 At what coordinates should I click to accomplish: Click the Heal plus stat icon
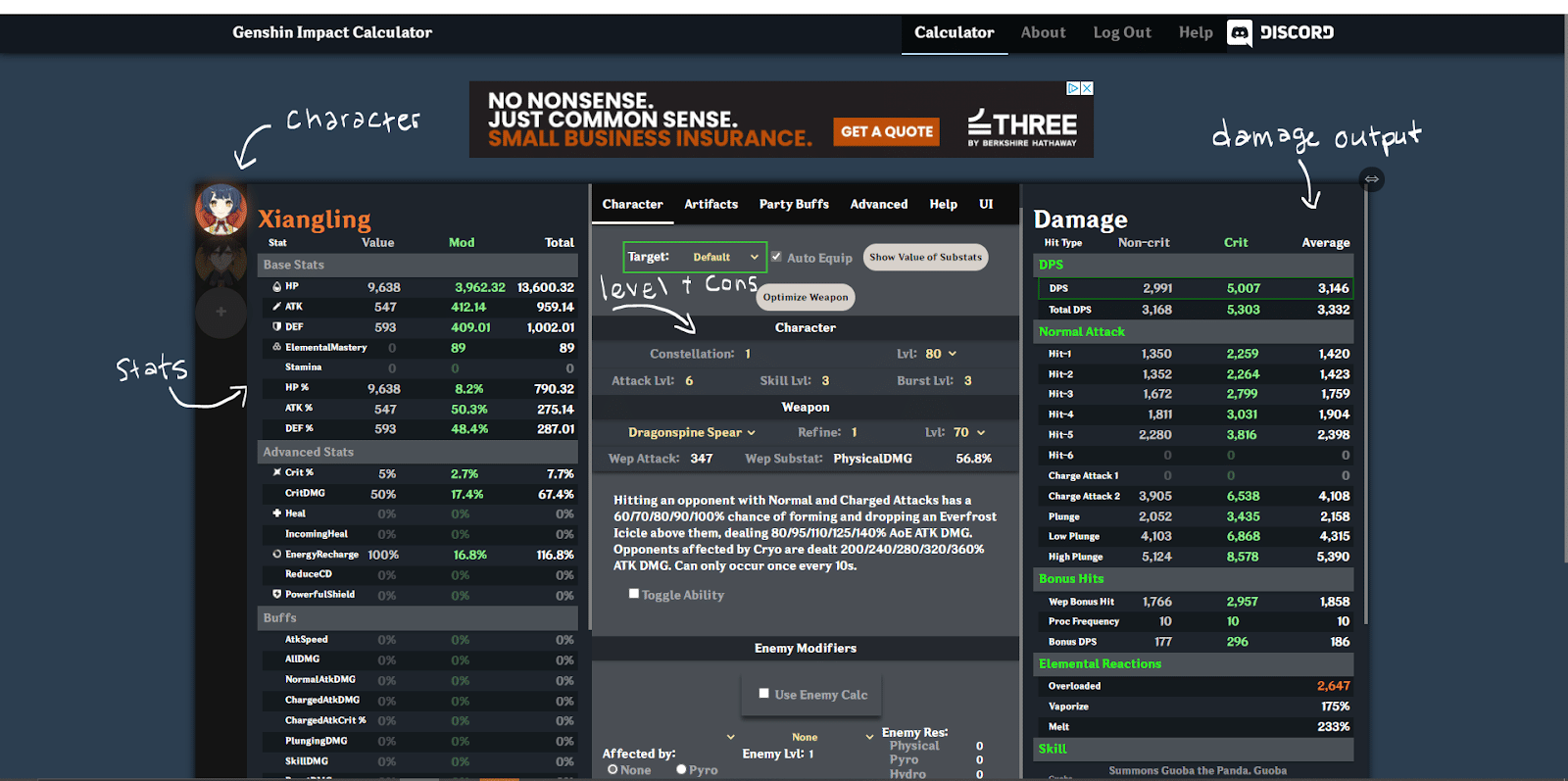click(x=277, y=513)
